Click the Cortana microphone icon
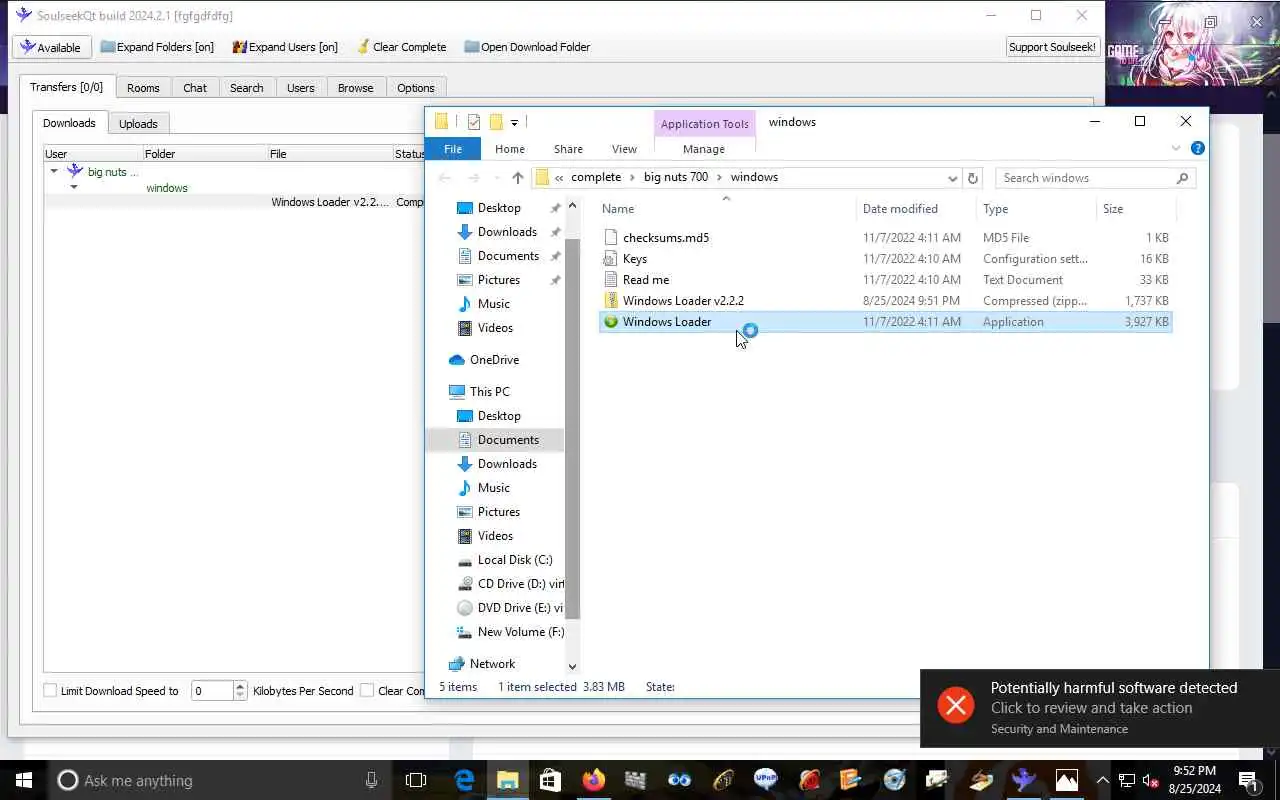 point(372,780)
